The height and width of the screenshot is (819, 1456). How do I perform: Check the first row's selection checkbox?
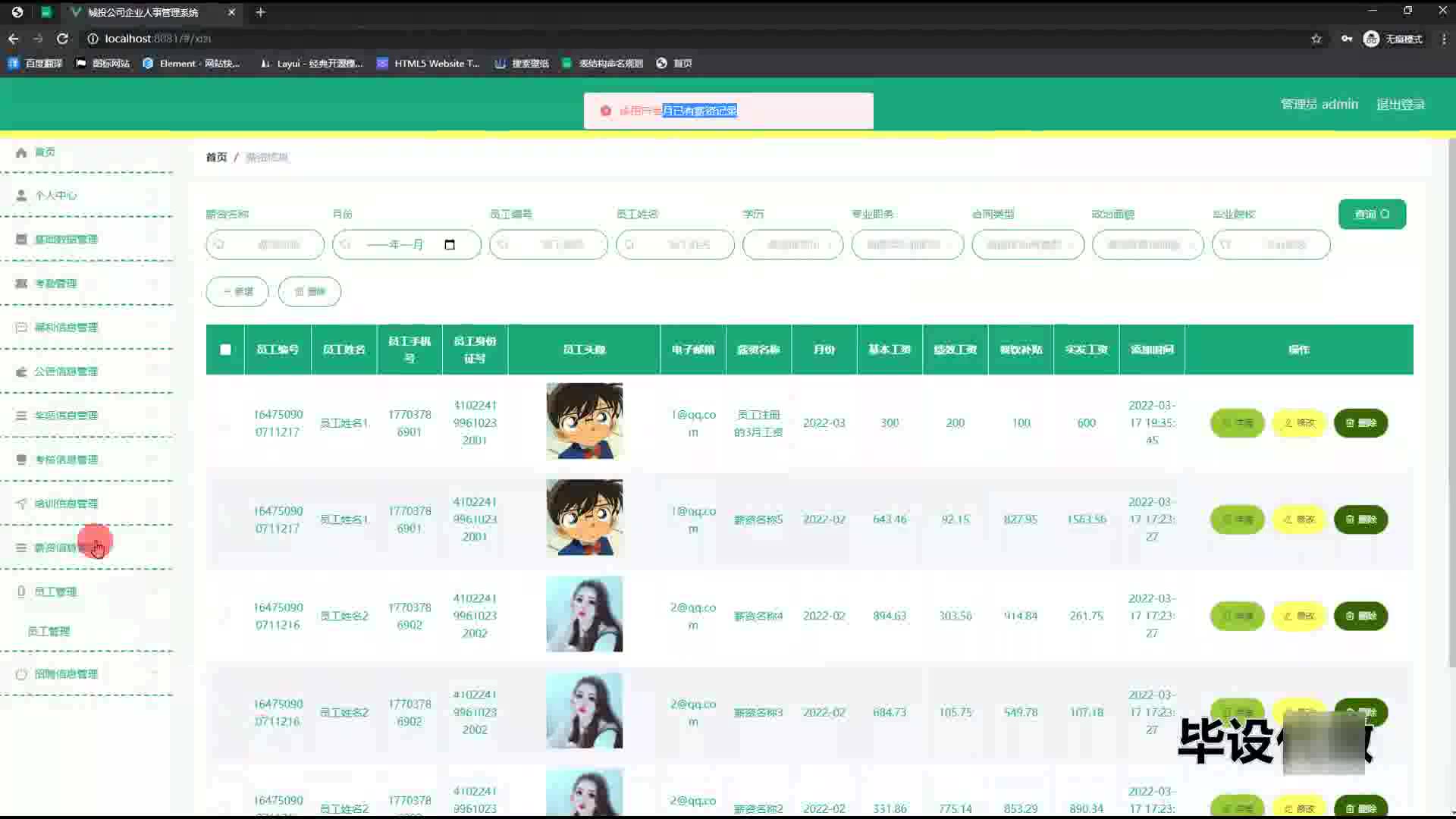click(x=225, y=423)
